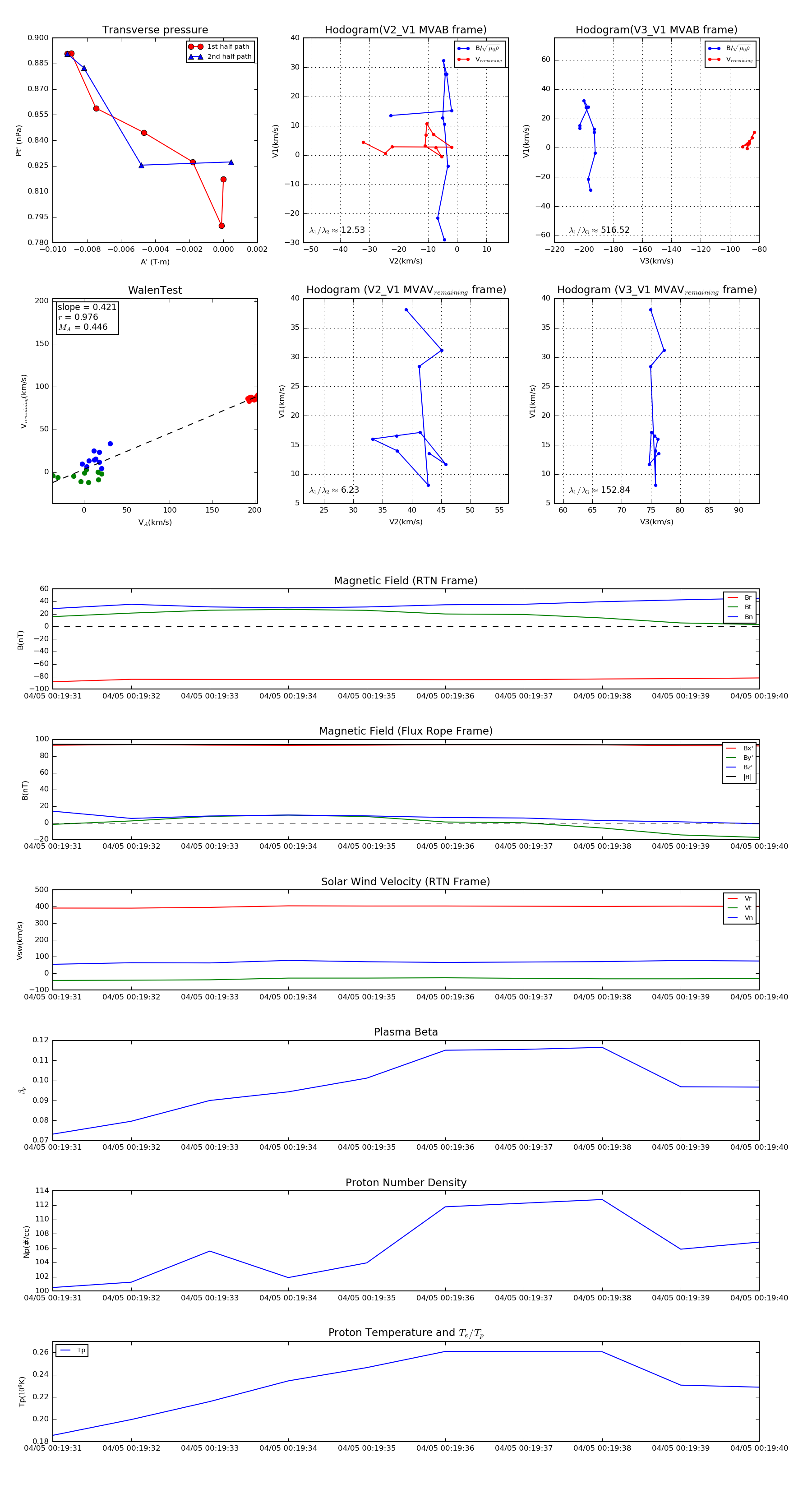Image resolution: width=812 pixels, height=1489 pixels.
Task: Click the "slope = 0.421" annotation
Action: pos(87,307)
